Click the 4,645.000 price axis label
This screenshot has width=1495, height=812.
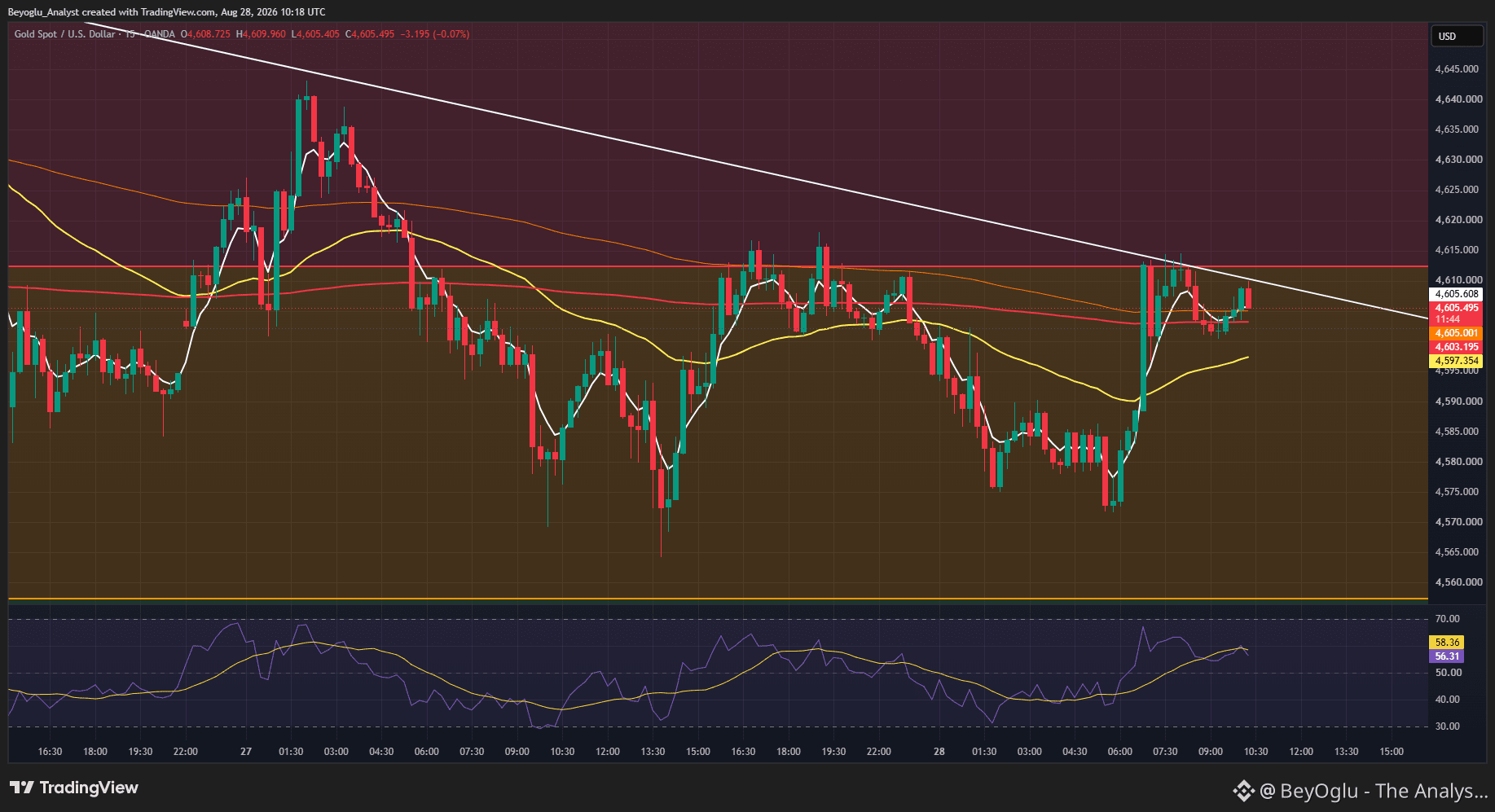point(1457,69)
